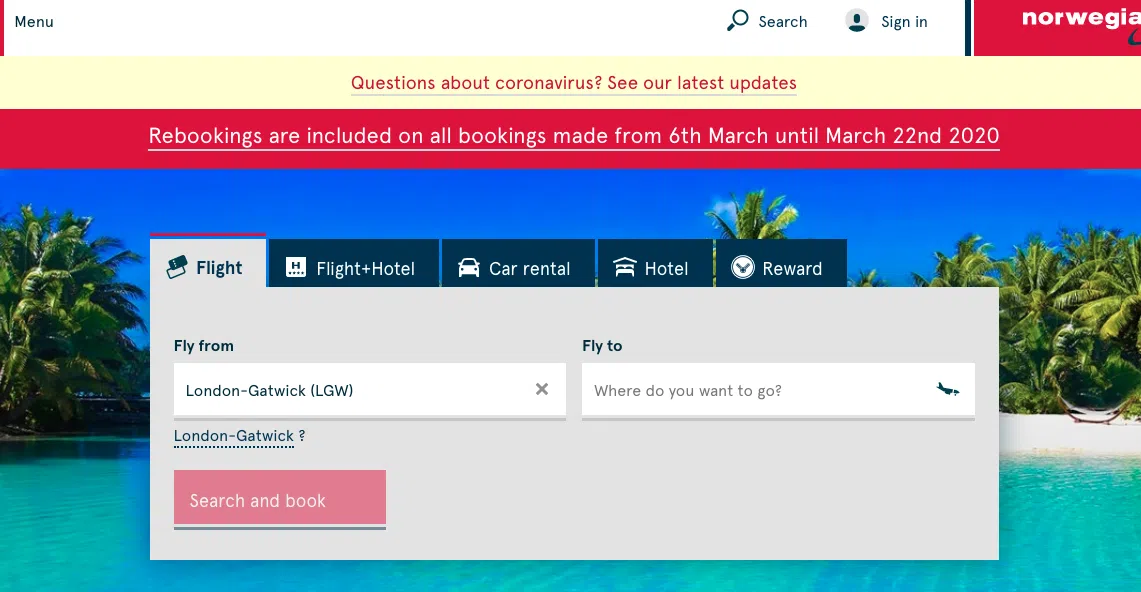
Task: Click the Flight+Hotel building icon
Action: coord(295,268)
